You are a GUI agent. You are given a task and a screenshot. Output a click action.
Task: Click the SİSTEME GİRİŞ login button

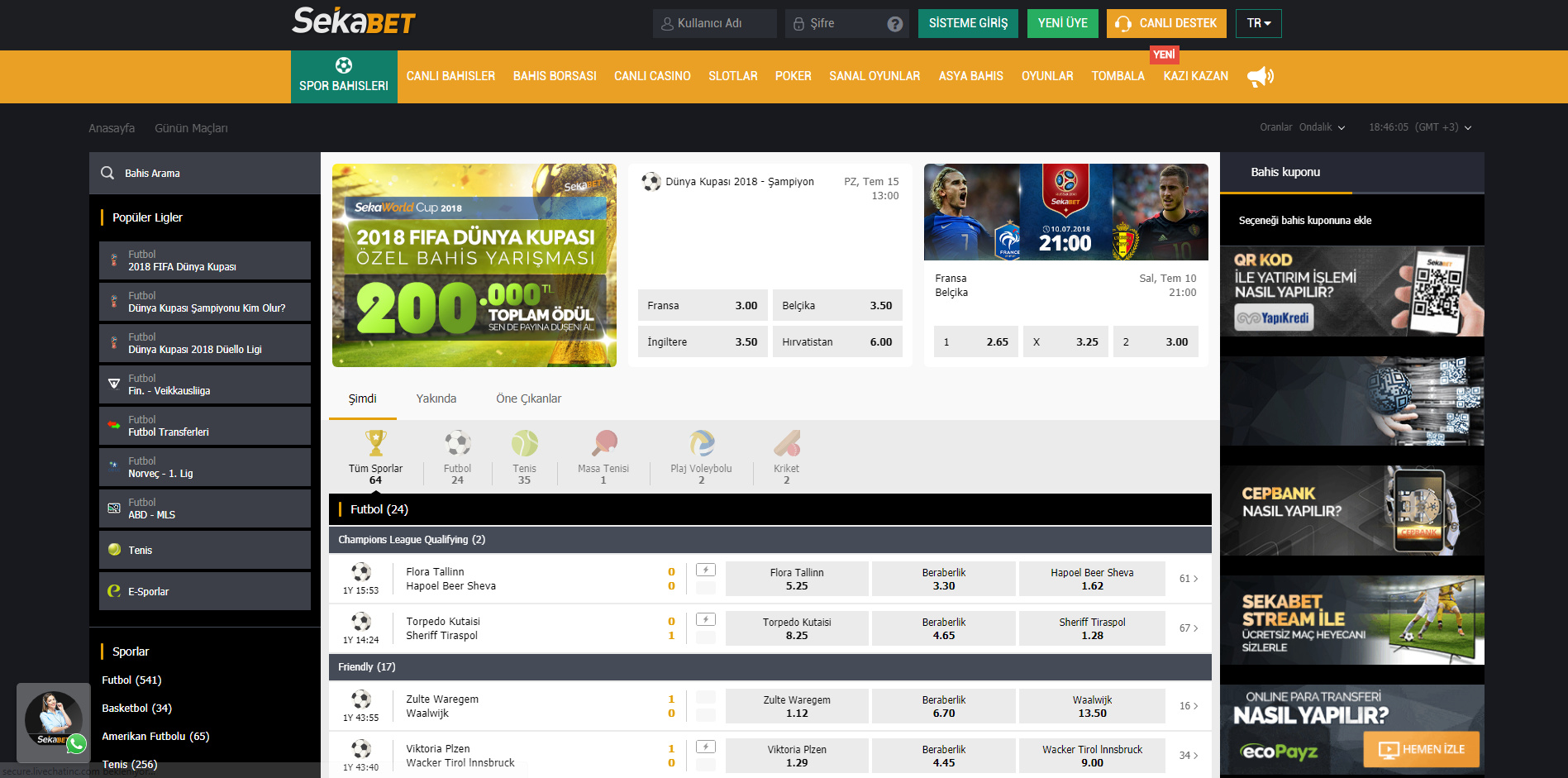click(x=968, y=23)
